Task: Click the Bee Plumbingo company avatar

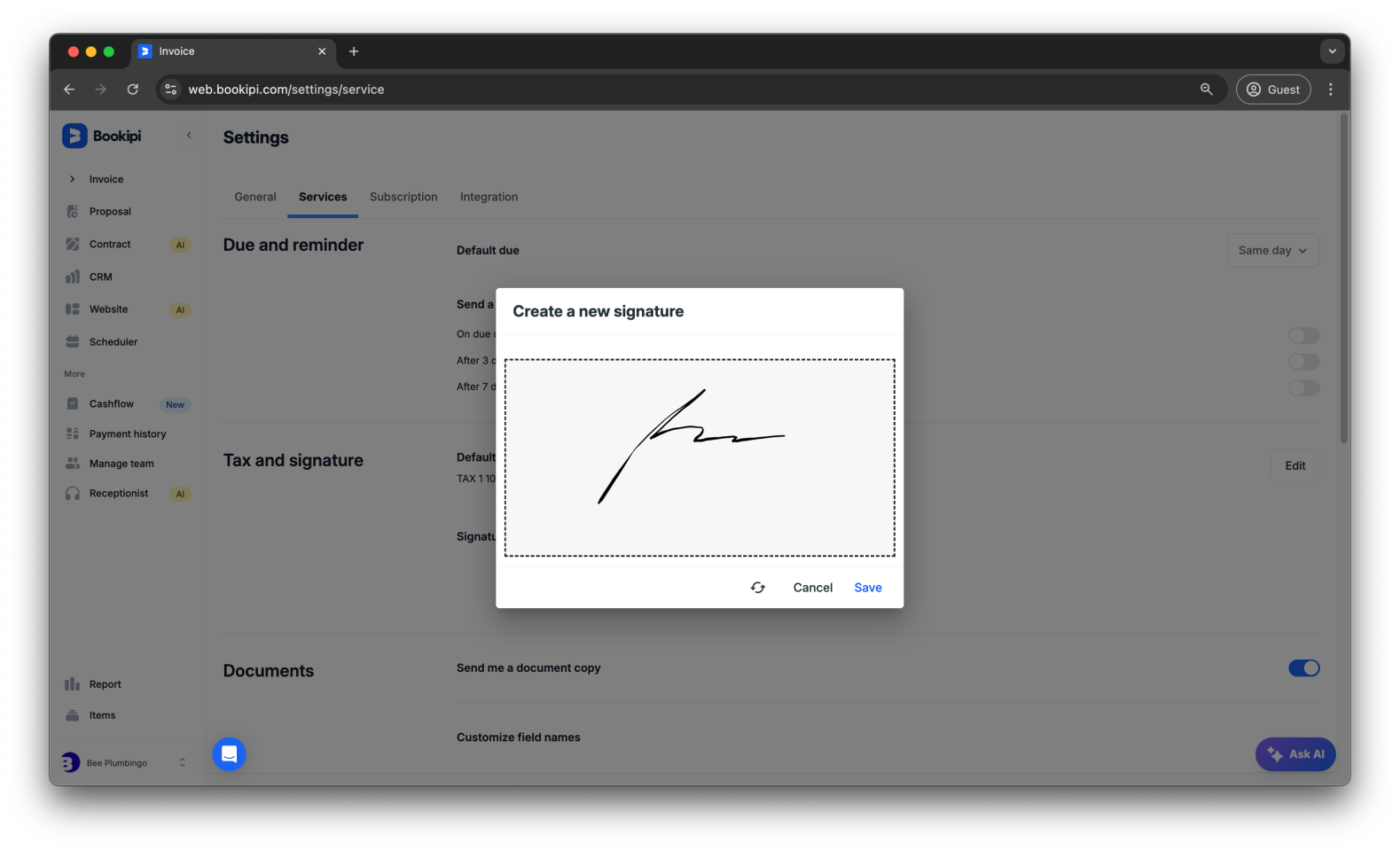Action: tap(71, 763)
